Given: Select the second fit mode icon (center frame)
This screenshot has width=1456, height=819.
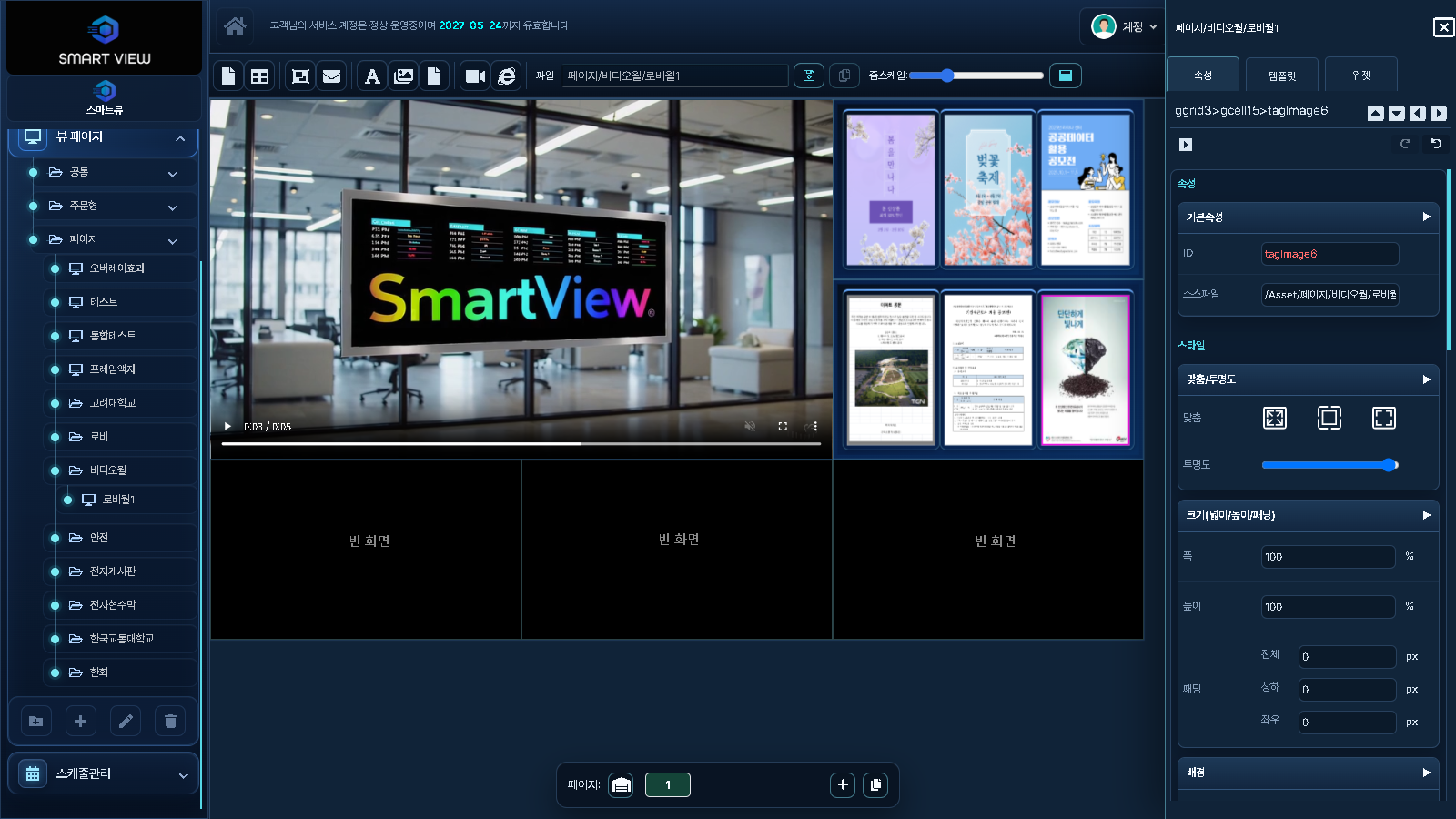Looking at the screenshot, I should 1330,418.
